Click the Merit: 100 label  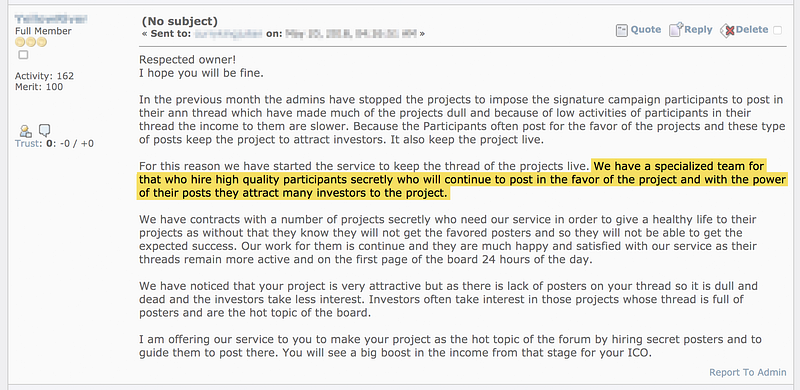39,87
